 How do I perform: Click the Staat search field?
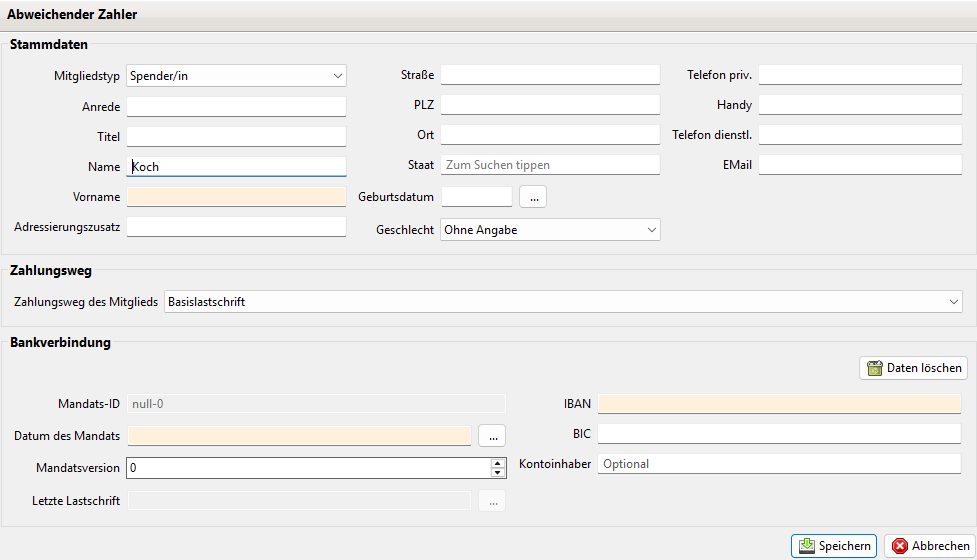tap(550, 165)
